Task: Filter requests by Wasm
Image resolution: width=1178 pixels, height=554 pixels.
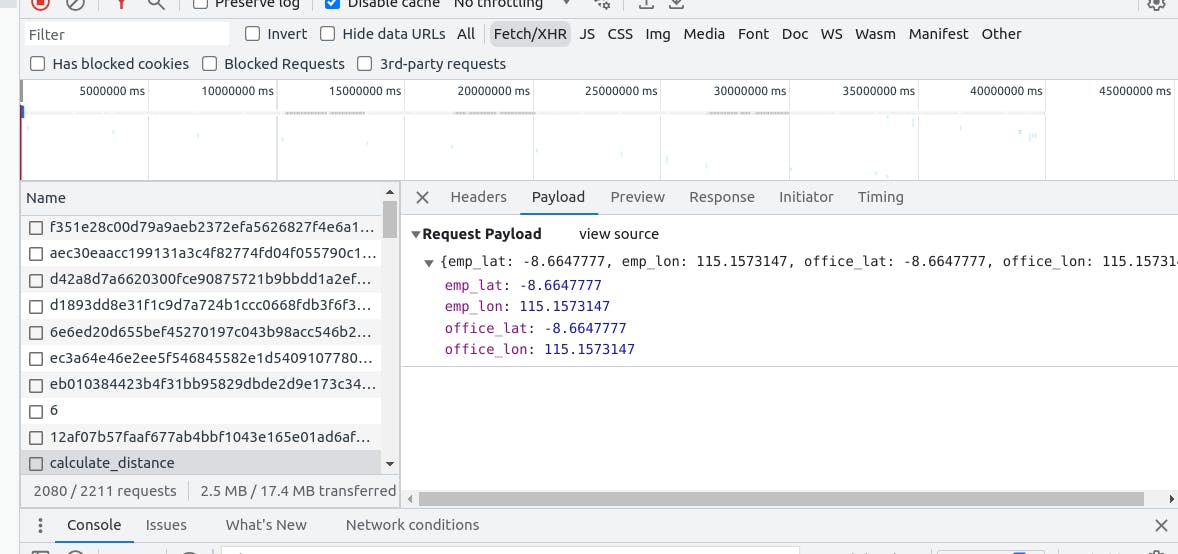Action: pos(875,34)
